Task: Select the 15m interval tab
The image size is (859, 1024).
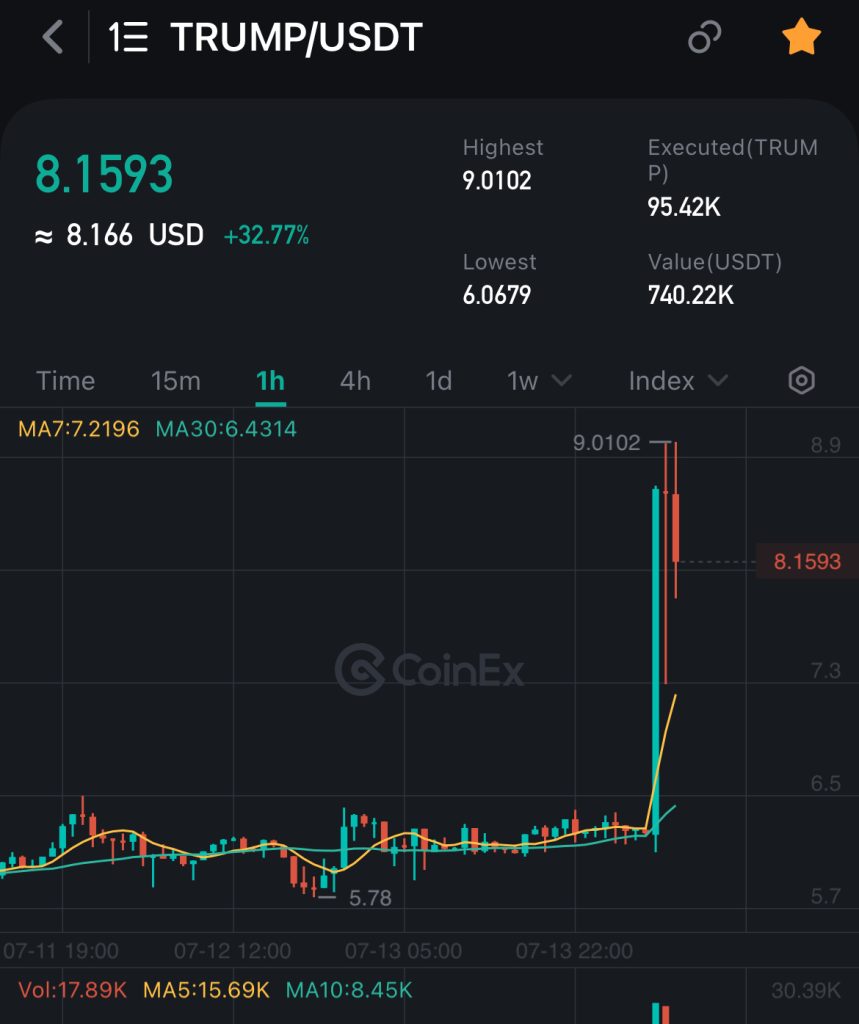Action: pyautogui.click(x=176, y=381)
